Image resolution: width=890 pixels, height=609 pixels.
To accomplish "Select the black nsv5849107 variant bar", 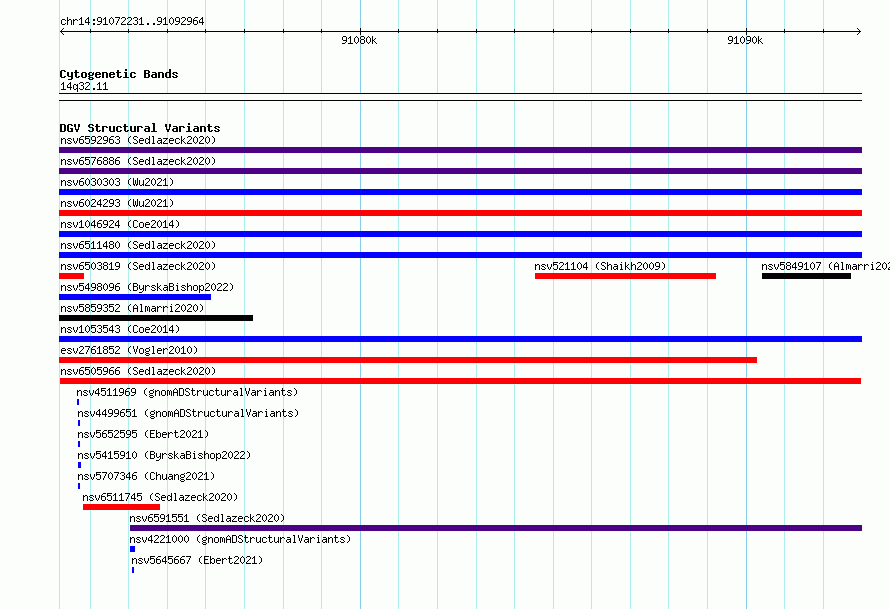I will point(807,276).
